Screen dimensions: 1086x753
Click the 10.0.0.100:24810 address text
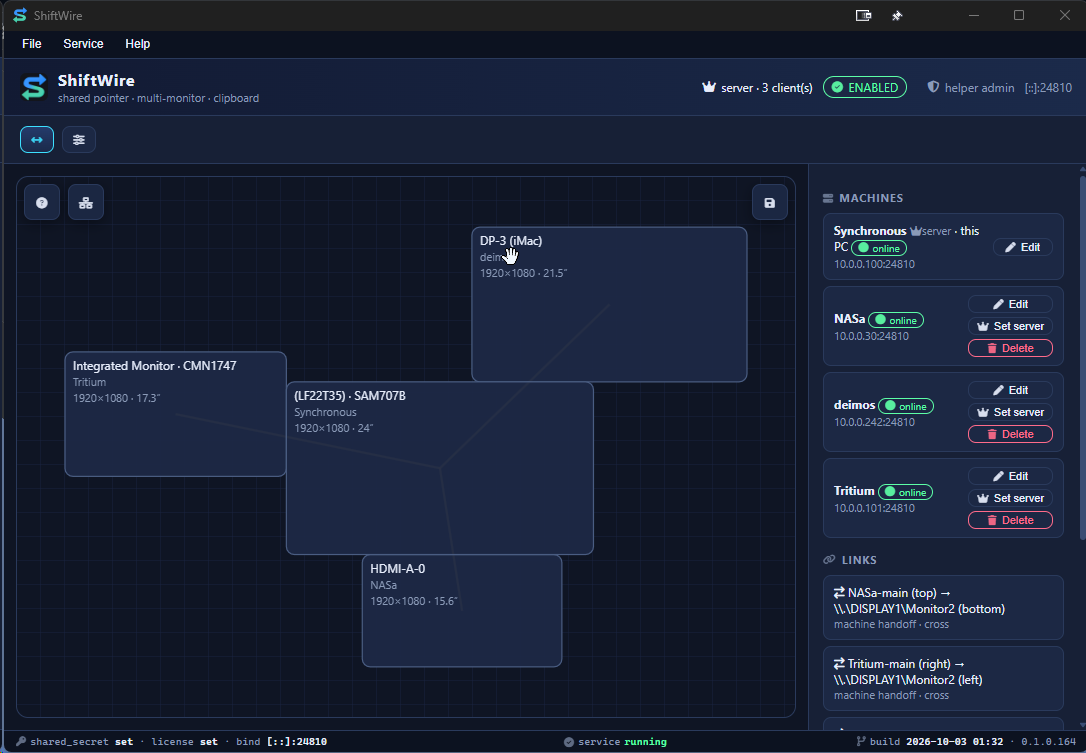point(874,264)
